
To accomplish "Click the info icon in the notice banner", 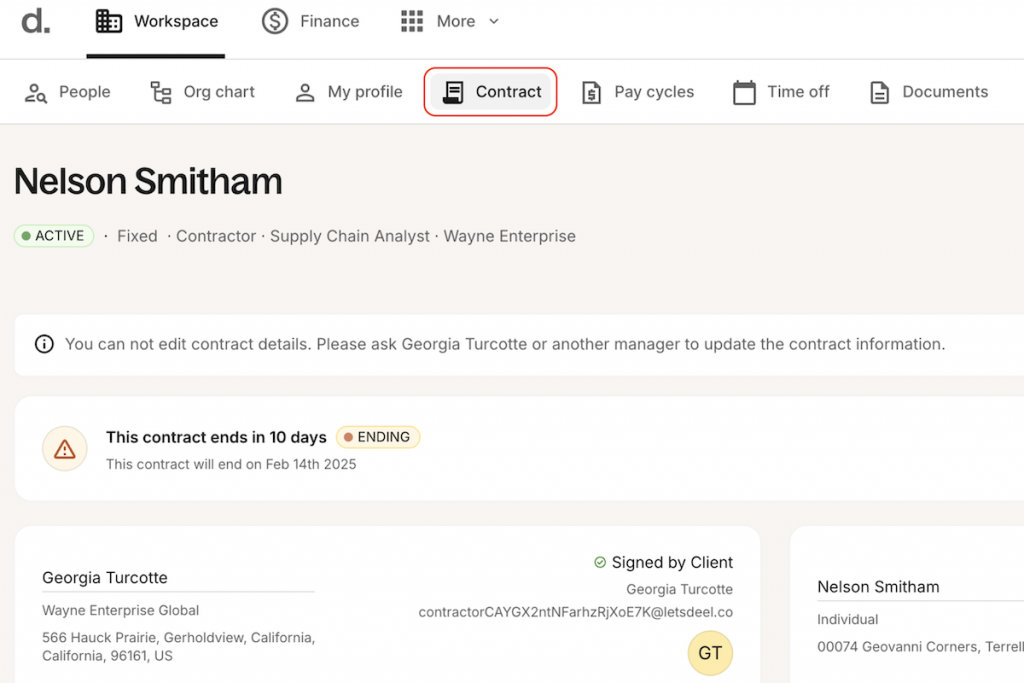I will 44,344.
